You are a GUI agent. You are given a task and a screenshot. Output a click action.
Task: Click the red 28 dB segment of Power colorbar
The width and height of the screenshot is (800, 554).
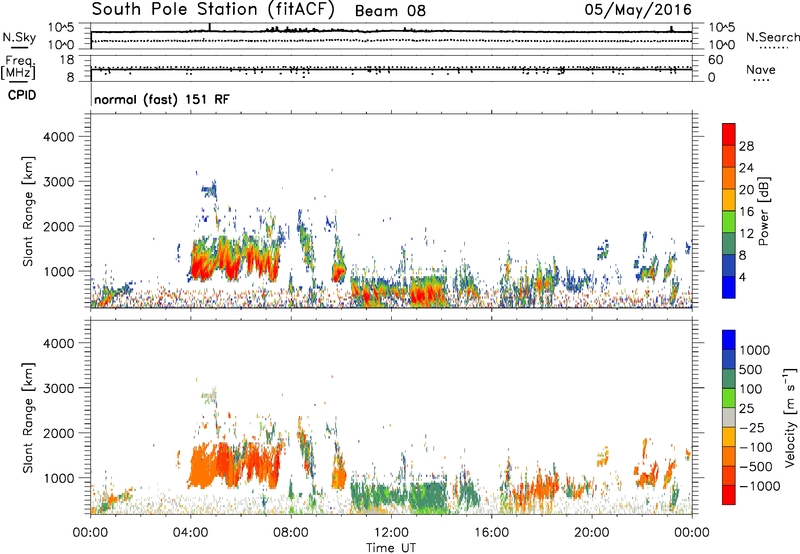(x=729, y=134)
